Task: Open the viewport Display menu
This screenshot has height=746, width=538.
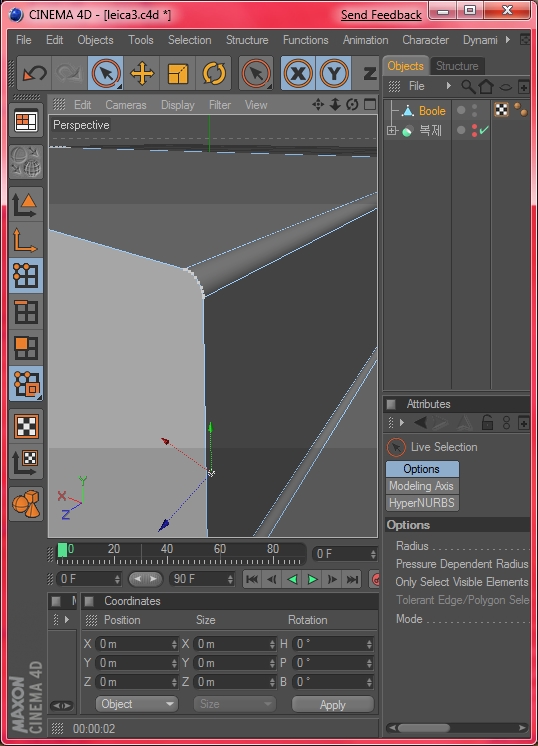Action: (x=177, y=105)
